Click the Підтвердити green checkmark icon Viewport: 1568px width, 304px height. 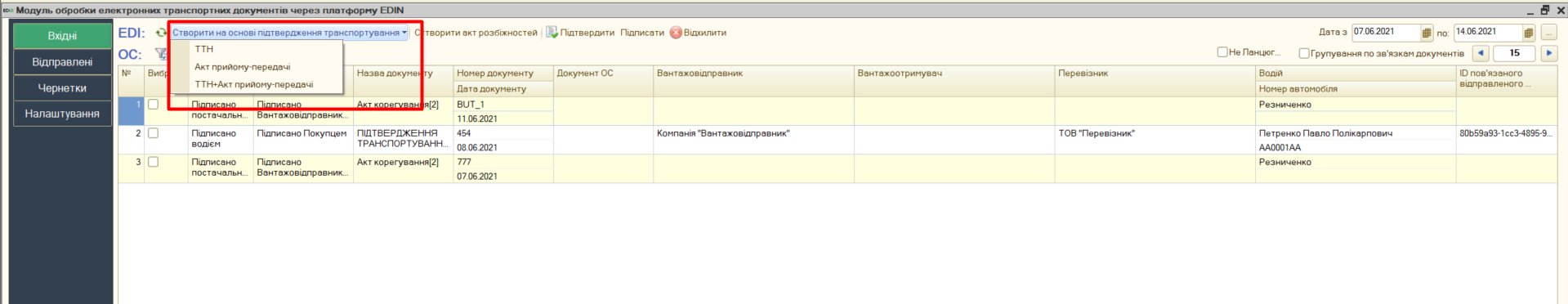coord(552,33)
